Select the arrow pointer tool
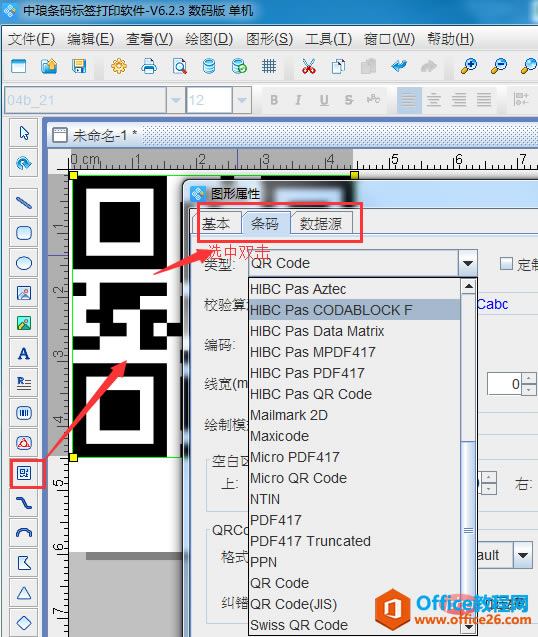Image resolution: width=538 pixels, height=637 pixels. [x=24, y=133]
